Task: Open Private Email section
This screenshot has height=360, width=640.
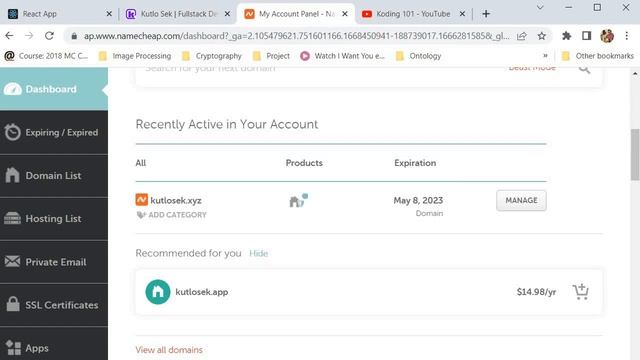Action: (x=54, y=262)
